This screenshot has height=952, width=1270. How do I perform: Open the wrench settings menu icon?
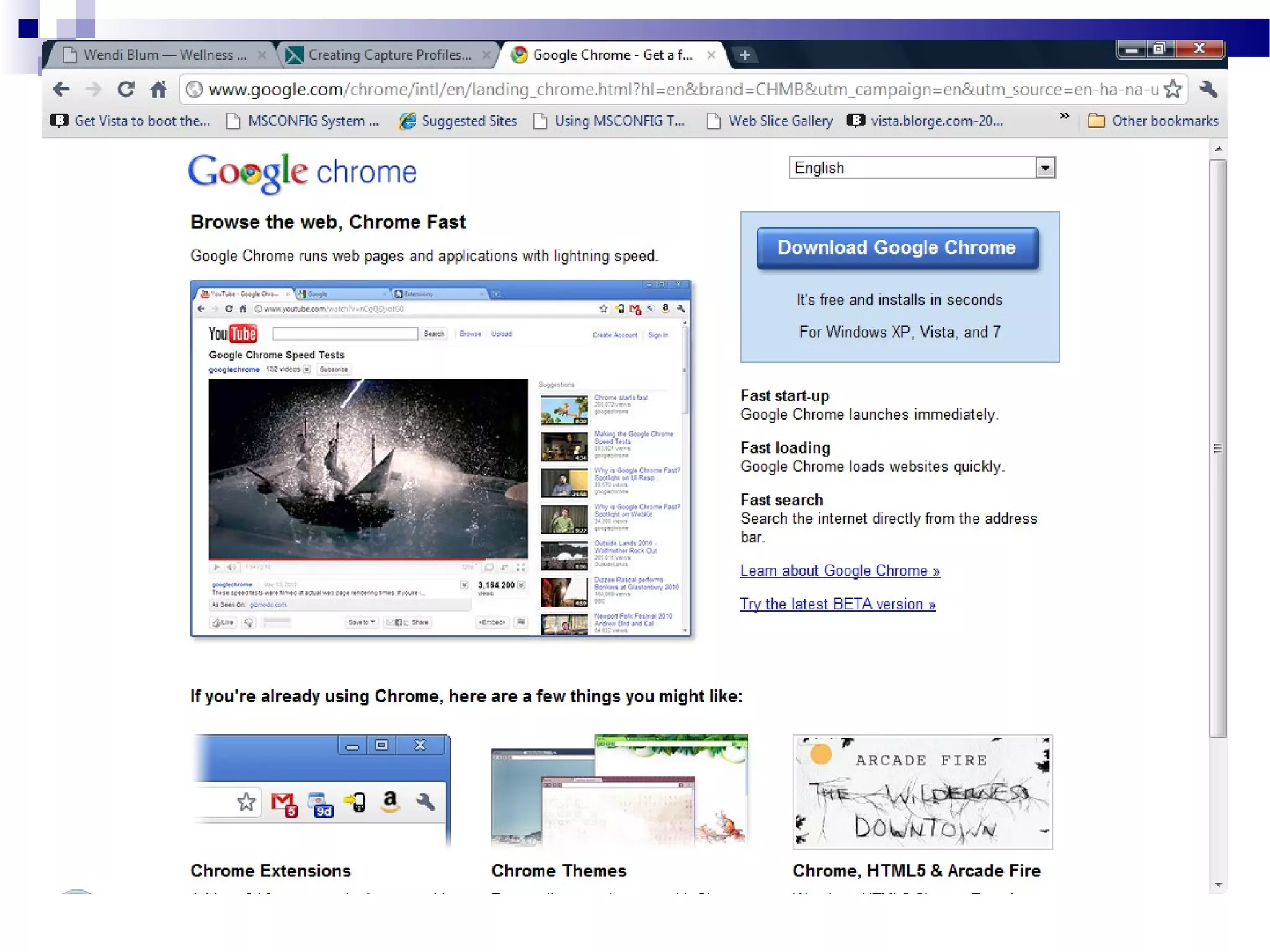click(x=1208, y=90)
